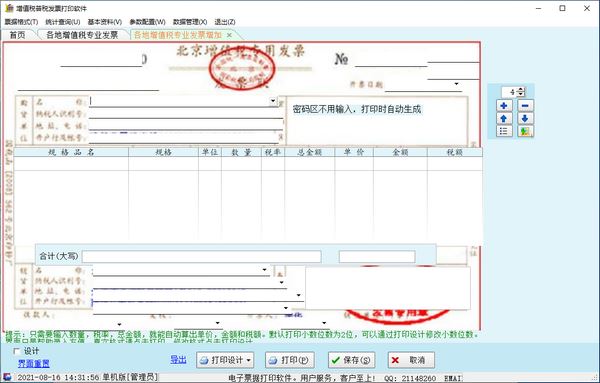The width and height of the screenshot is (600, 383).
Task: Open the issuer (开票人) dropdown arrow
Action: (324, 323)
